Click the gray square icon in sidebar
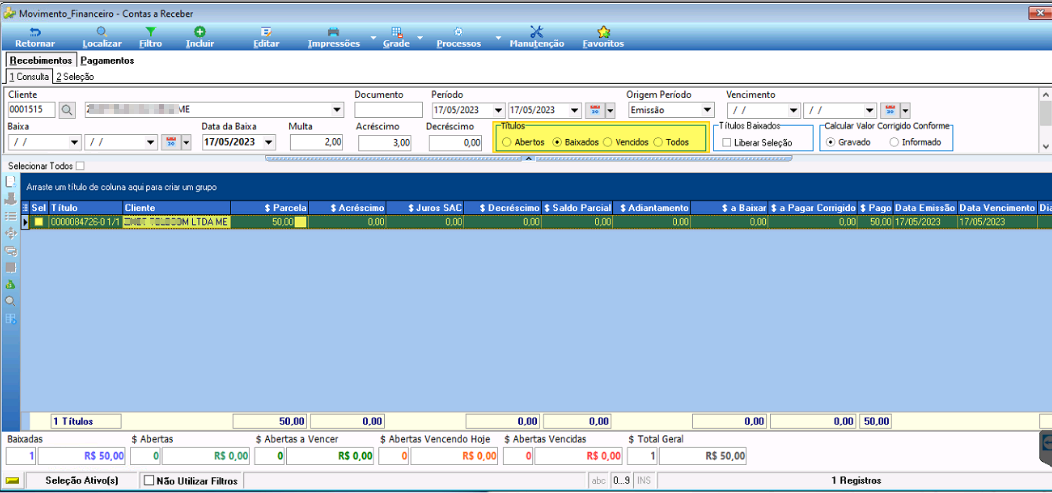This screenshot has width=1052, height=493. tap(10, 267)
